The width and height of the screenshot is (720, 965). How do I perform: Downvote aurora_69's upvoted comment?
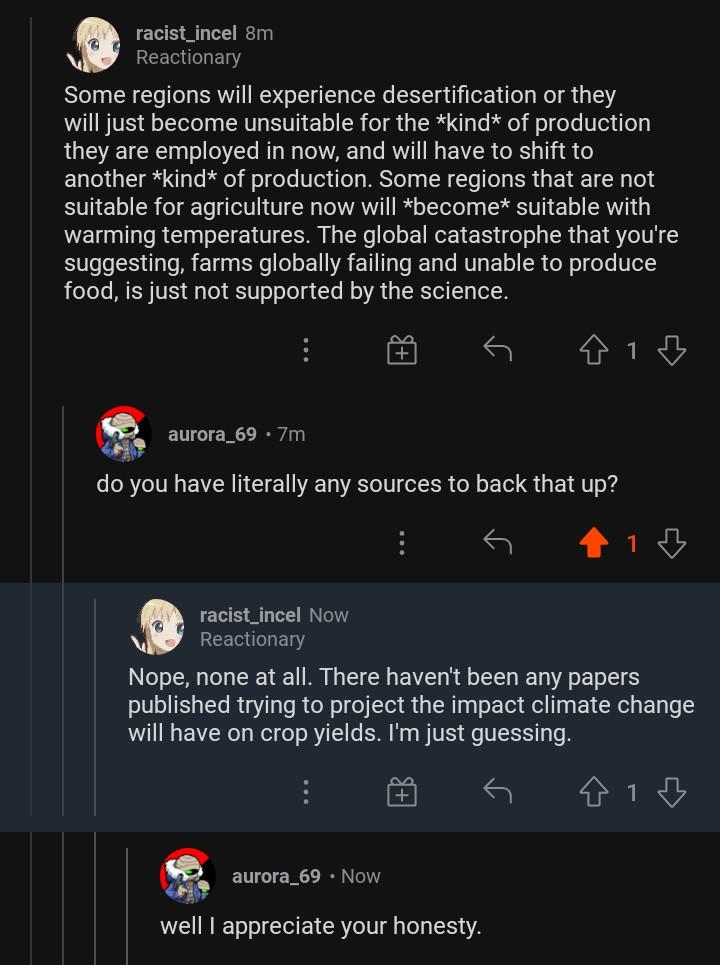[672, 543]
